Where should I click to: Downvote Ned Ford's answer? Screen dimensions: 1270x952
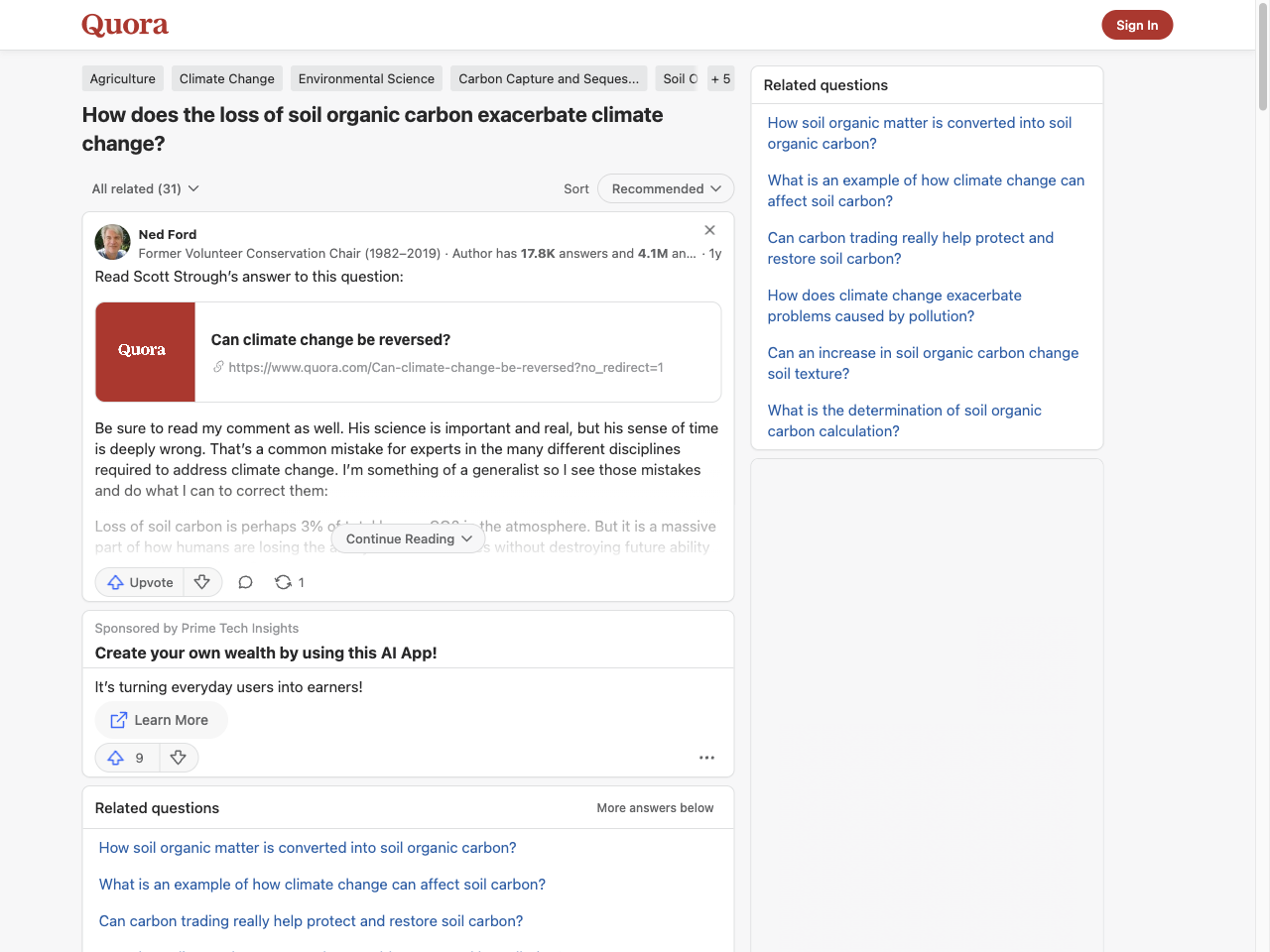pos(202,582)
